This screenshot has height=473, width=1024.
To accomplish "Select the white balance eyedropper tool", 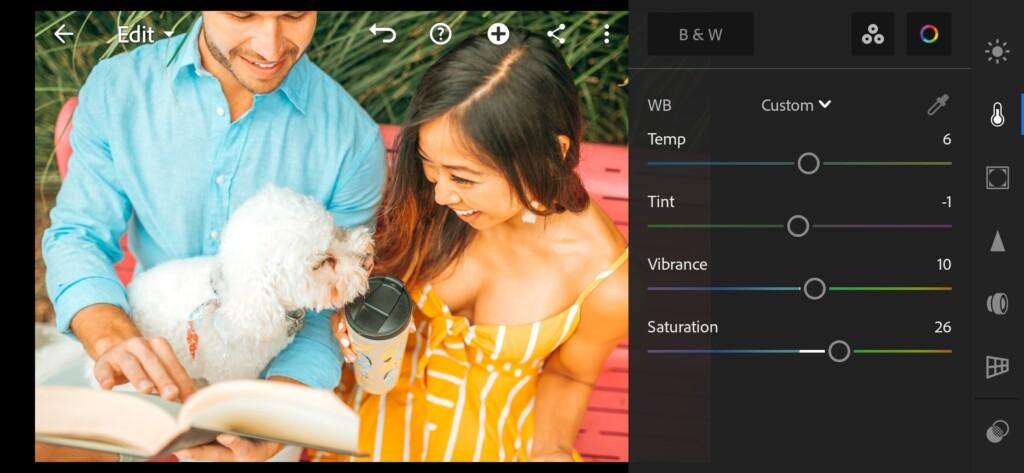I will click(938, 105).
